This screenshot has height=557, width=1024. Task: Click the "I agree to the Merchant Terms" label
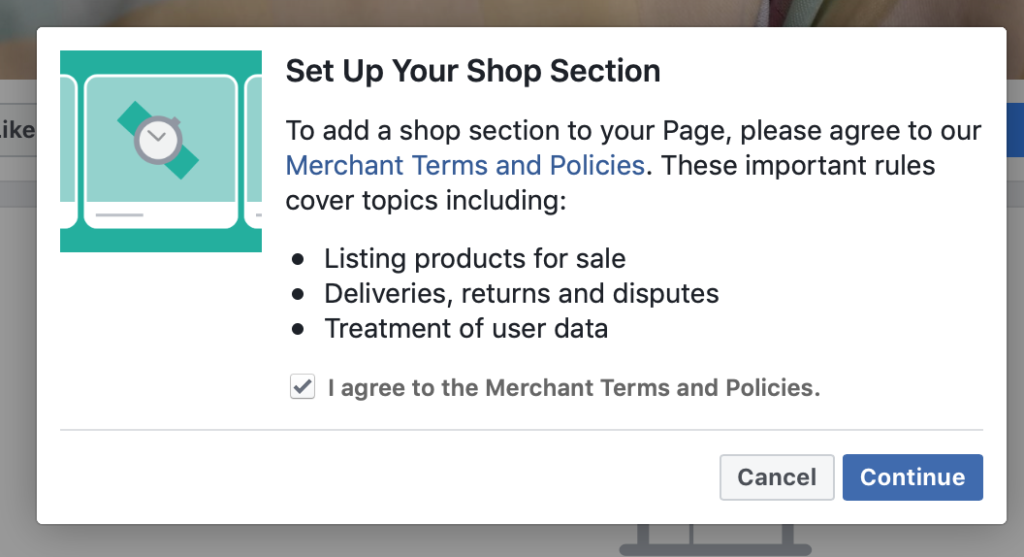pos(573,388)
